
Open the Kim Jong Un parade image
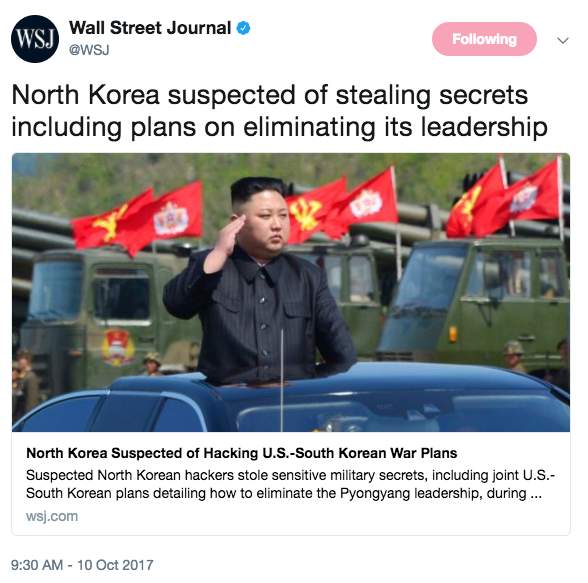tap(291, 292)
